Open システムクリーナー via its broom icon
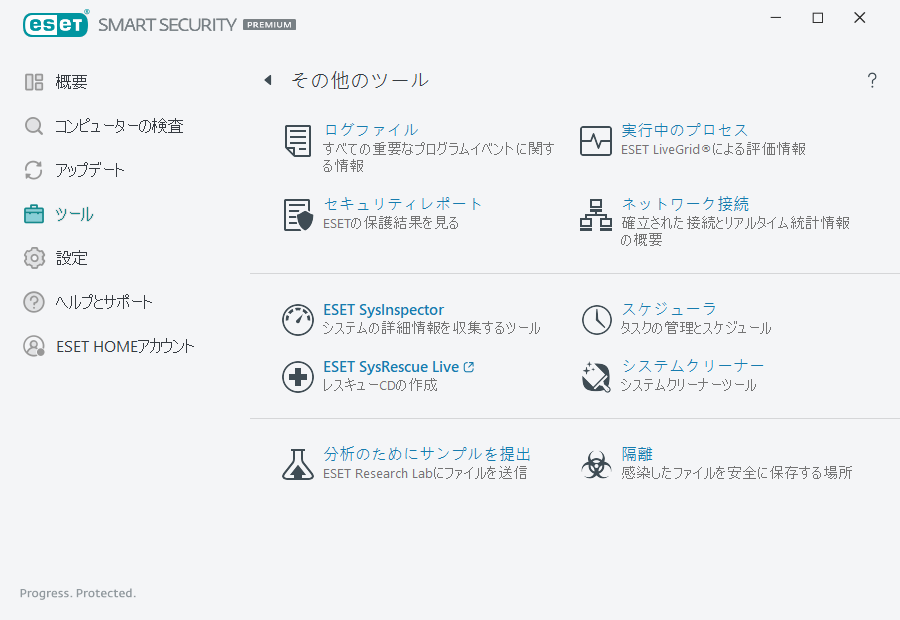 tap(596, 377)
